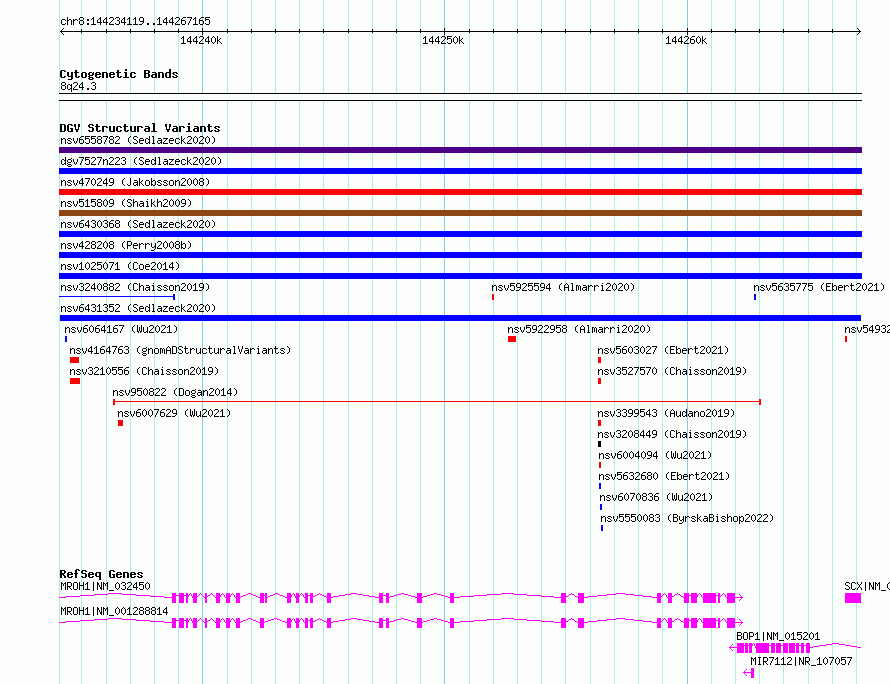Select the MROH1 NM_001288814 transcript exon structure
This screenshot has width=890, height=684.
pos(401,623)
